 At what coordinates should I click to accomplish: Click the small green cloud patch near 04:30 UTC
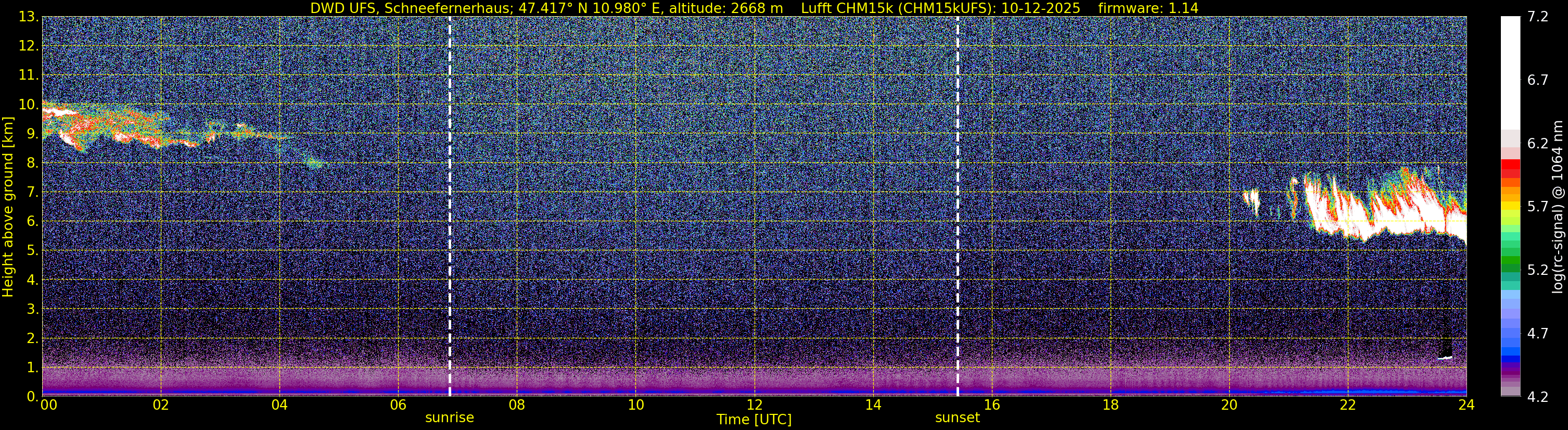314,162
